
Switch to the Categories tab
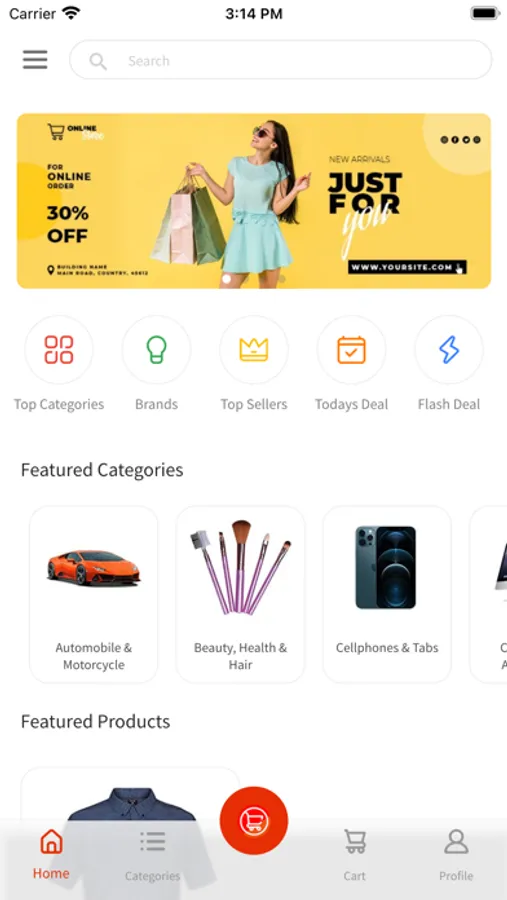[152, 855]
